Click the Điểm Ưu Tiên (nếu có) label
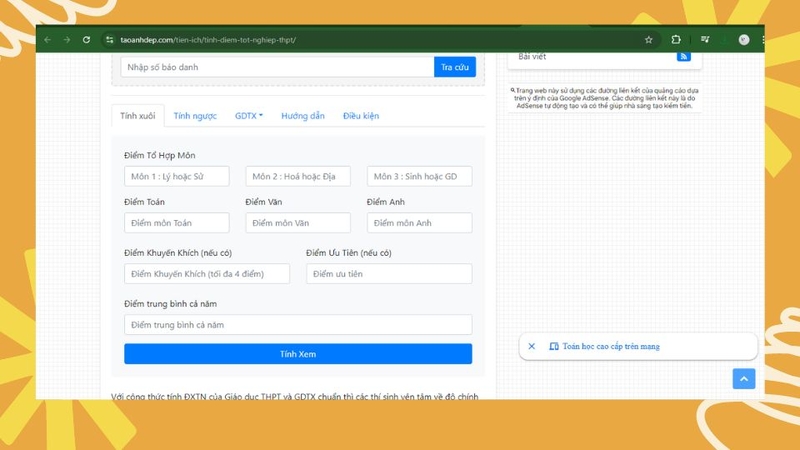 pyautogui.click(x=349, y=253)
